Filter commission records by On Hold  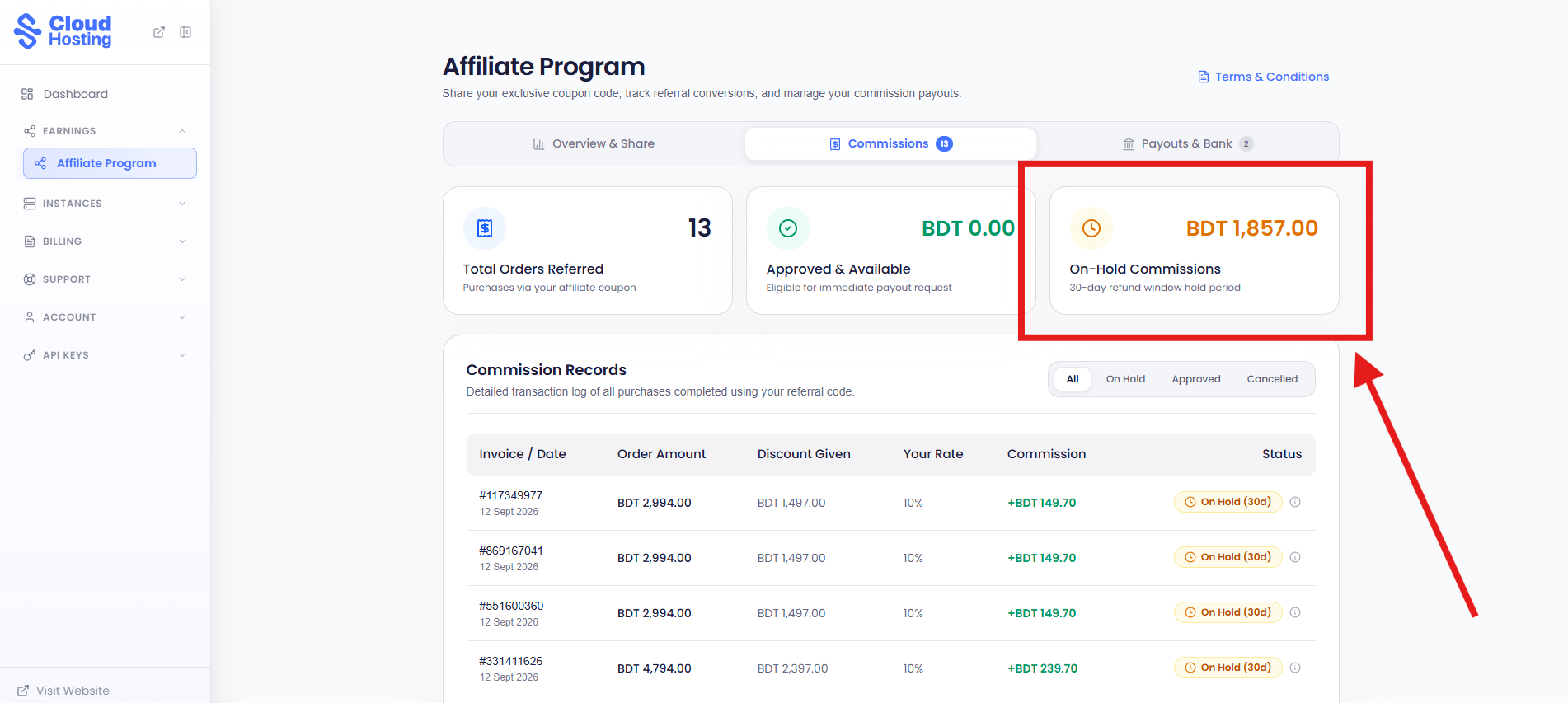1125,379
